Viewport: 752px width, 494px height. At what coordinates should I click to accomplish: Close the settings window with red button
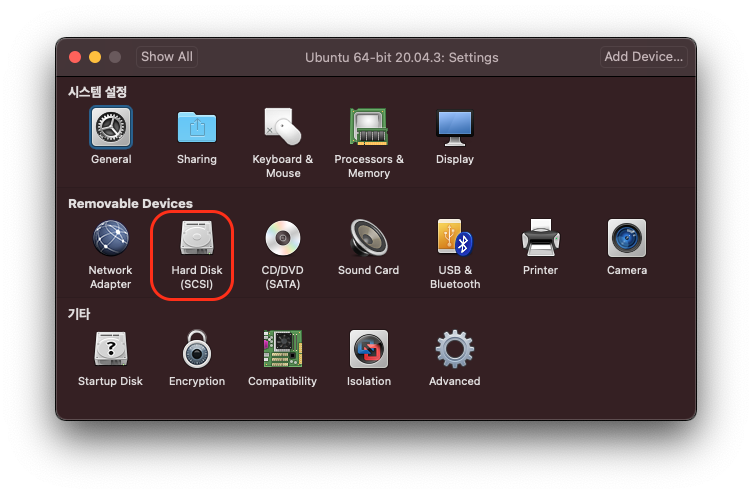[x=75, y=57]
